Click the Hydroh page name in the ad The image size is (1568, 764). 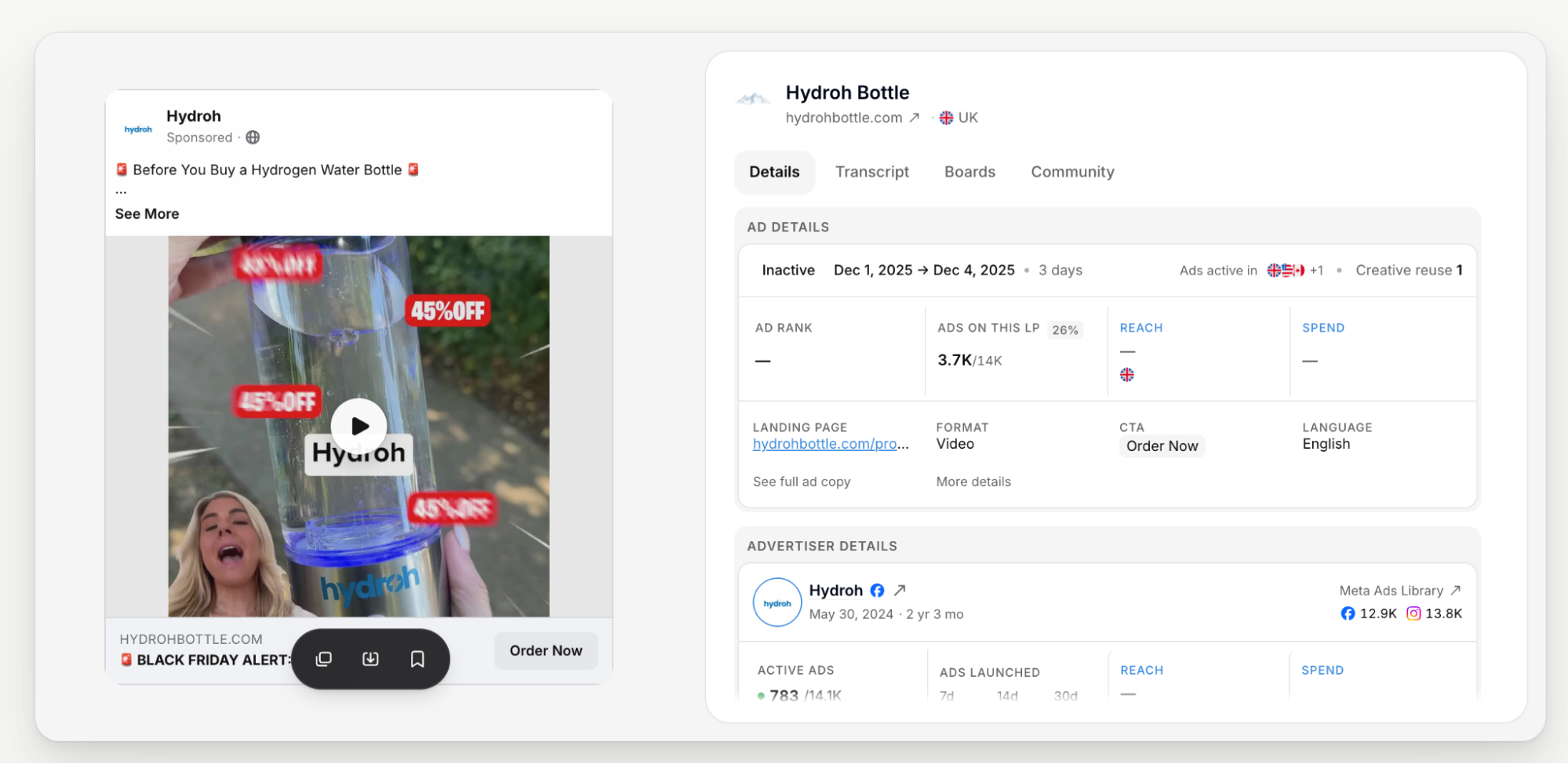pyautogui.click(x=194, y=116)
